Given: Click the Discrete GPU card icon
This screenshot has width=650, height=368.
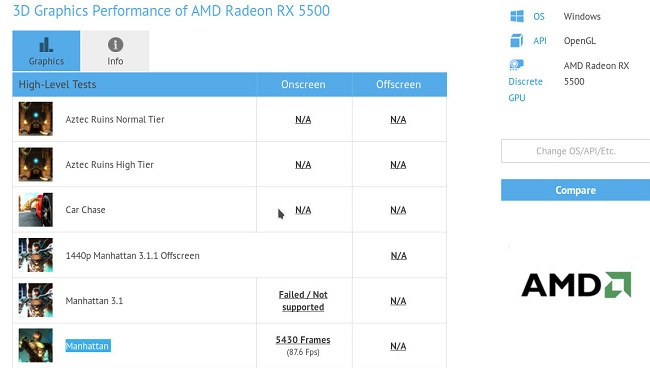Looking at the screenshot, I should click(x=517, y=65).
